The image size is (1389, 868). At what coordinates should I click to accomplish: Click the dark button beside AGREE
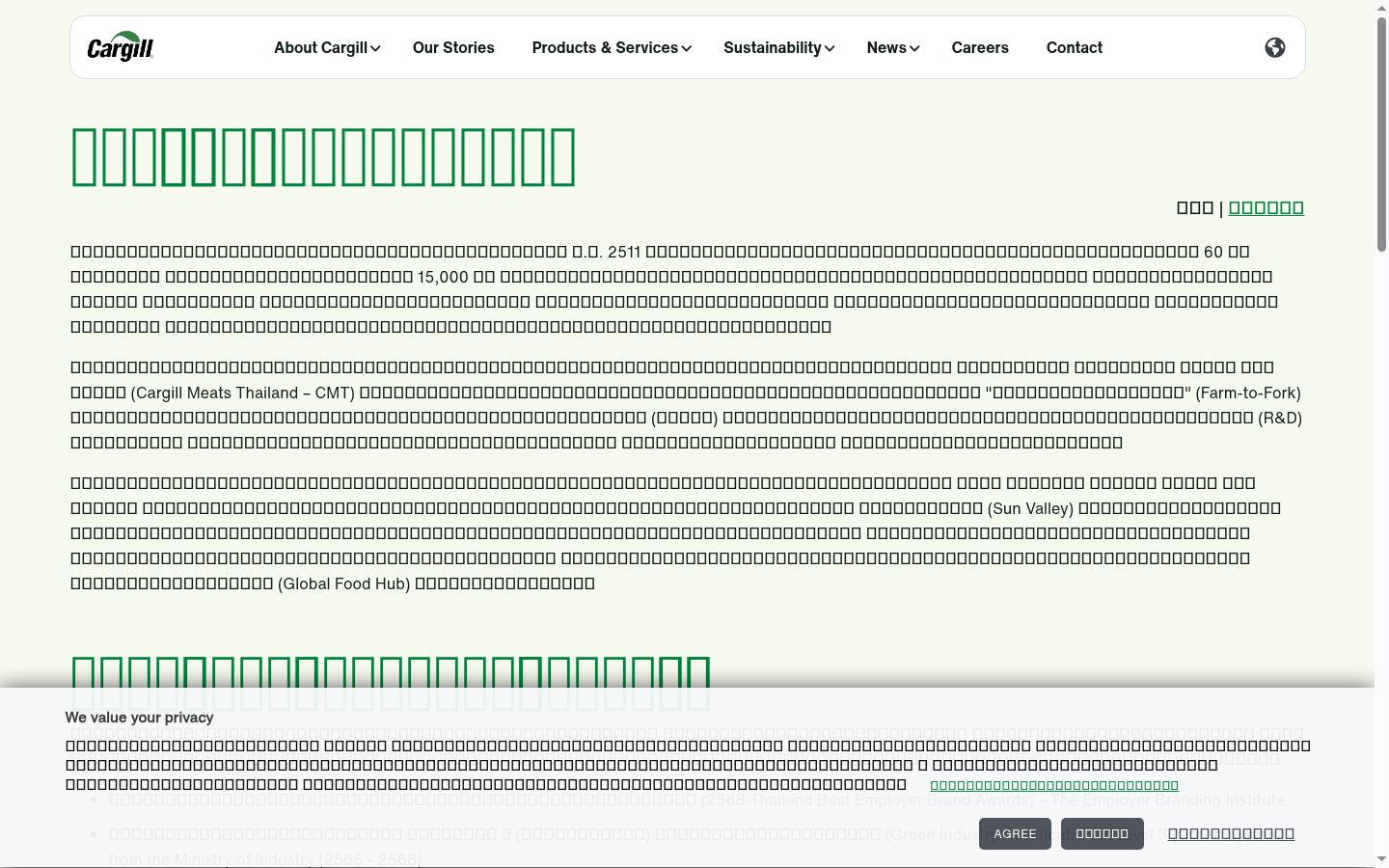1103,833
